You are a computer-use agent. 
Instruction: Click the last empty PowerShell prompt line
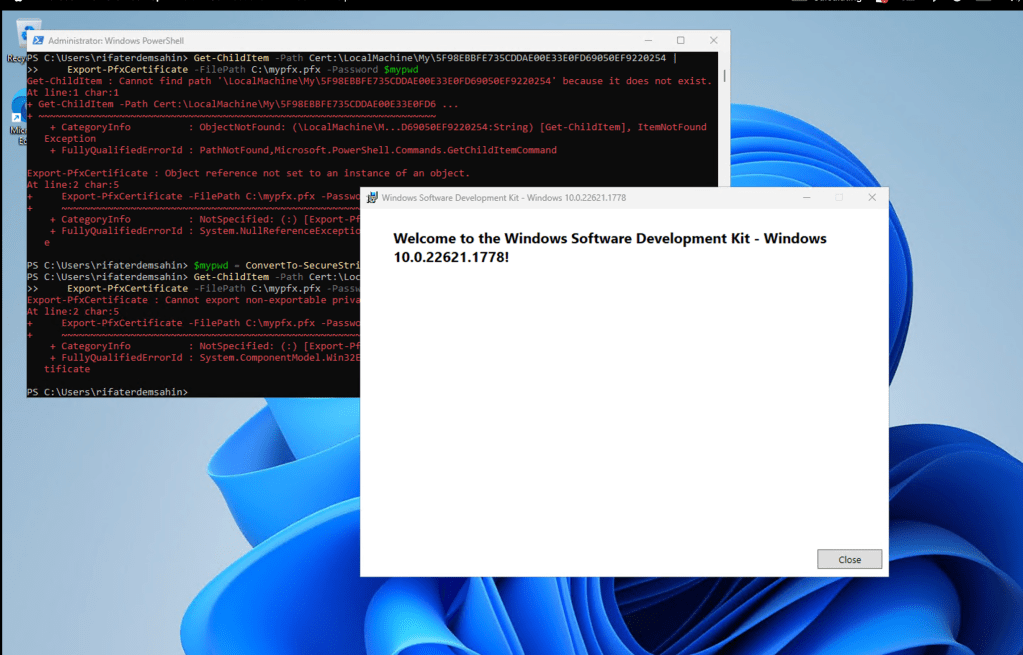108,392
